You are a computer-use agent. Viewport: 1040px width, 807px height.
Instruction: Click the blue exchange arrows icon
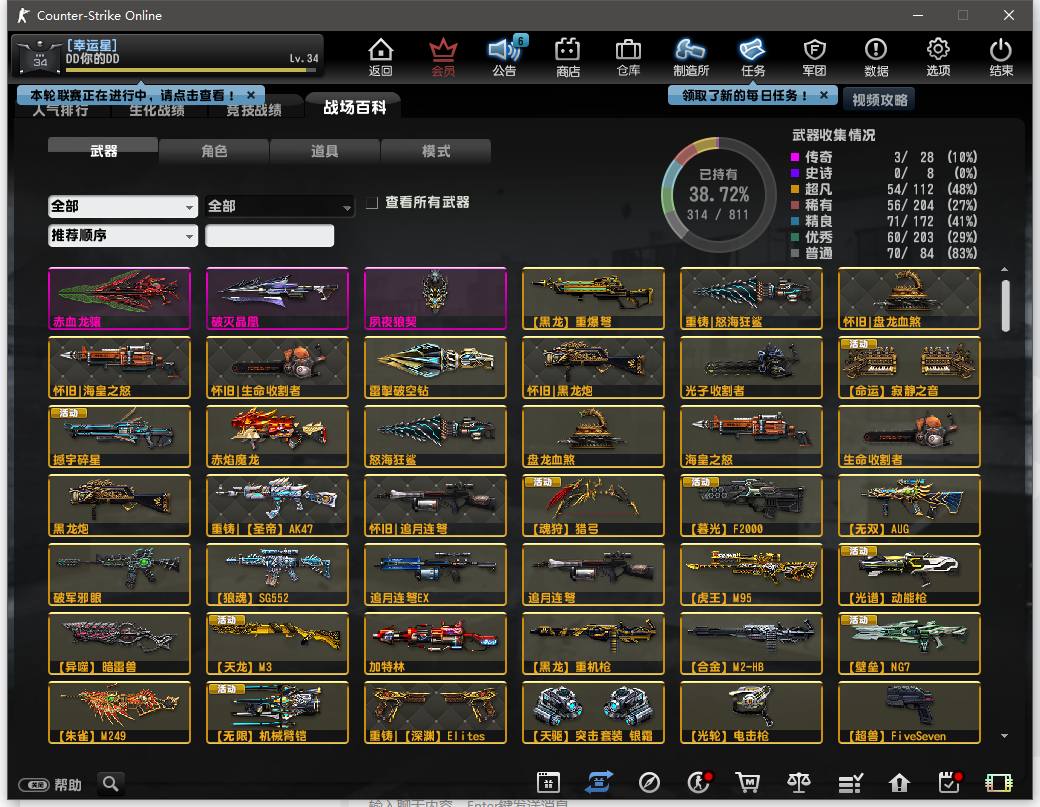click(599, 783)
